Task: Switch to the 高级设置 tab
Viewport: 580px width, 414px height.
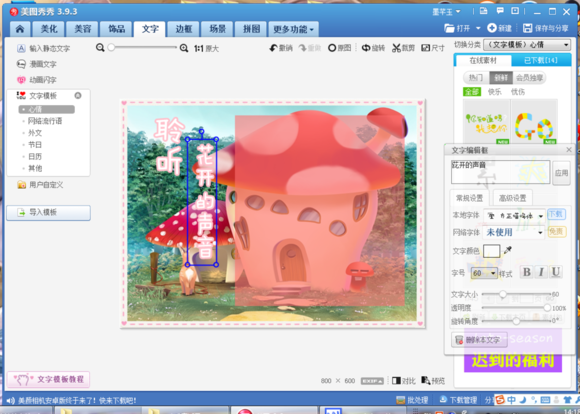Action: coord(512,198)
